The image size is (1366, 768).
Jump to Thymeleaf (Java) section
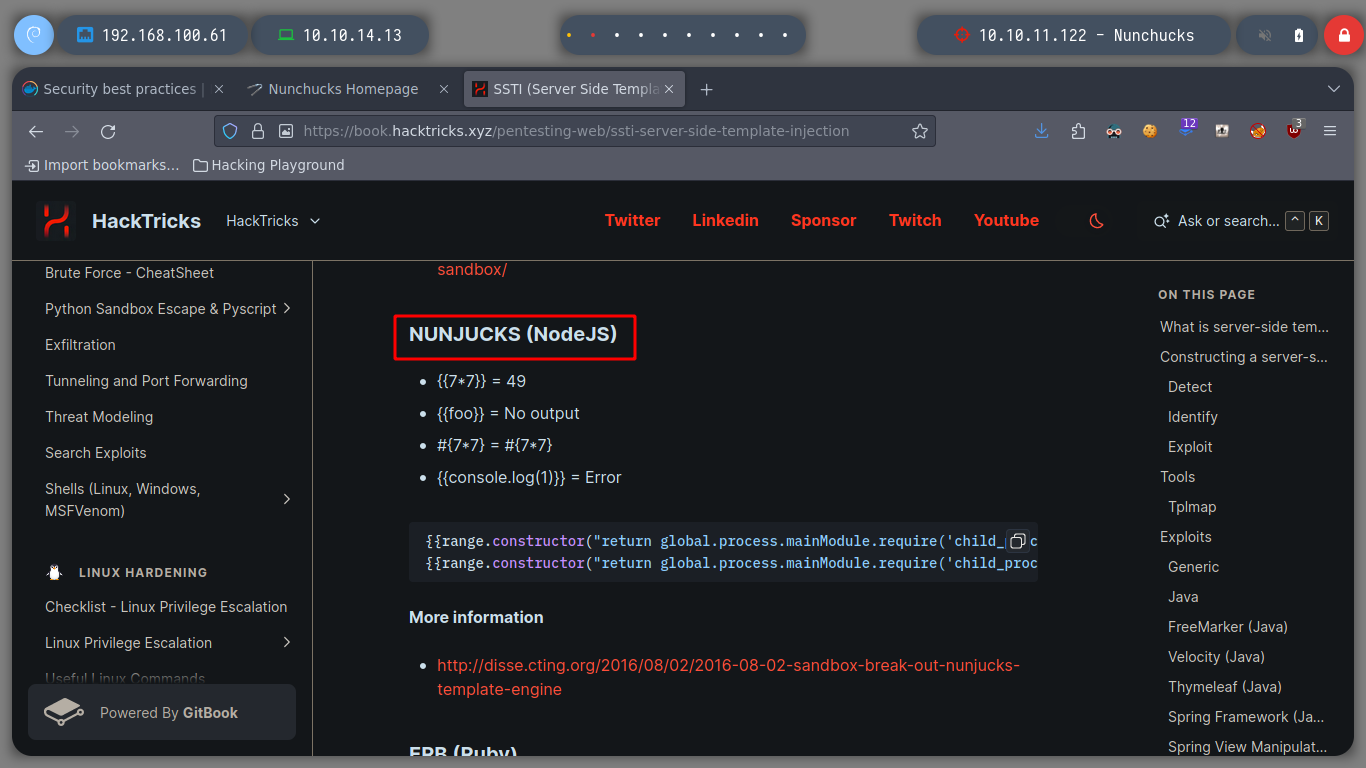pyautogui.click(x=1225, y=687)
